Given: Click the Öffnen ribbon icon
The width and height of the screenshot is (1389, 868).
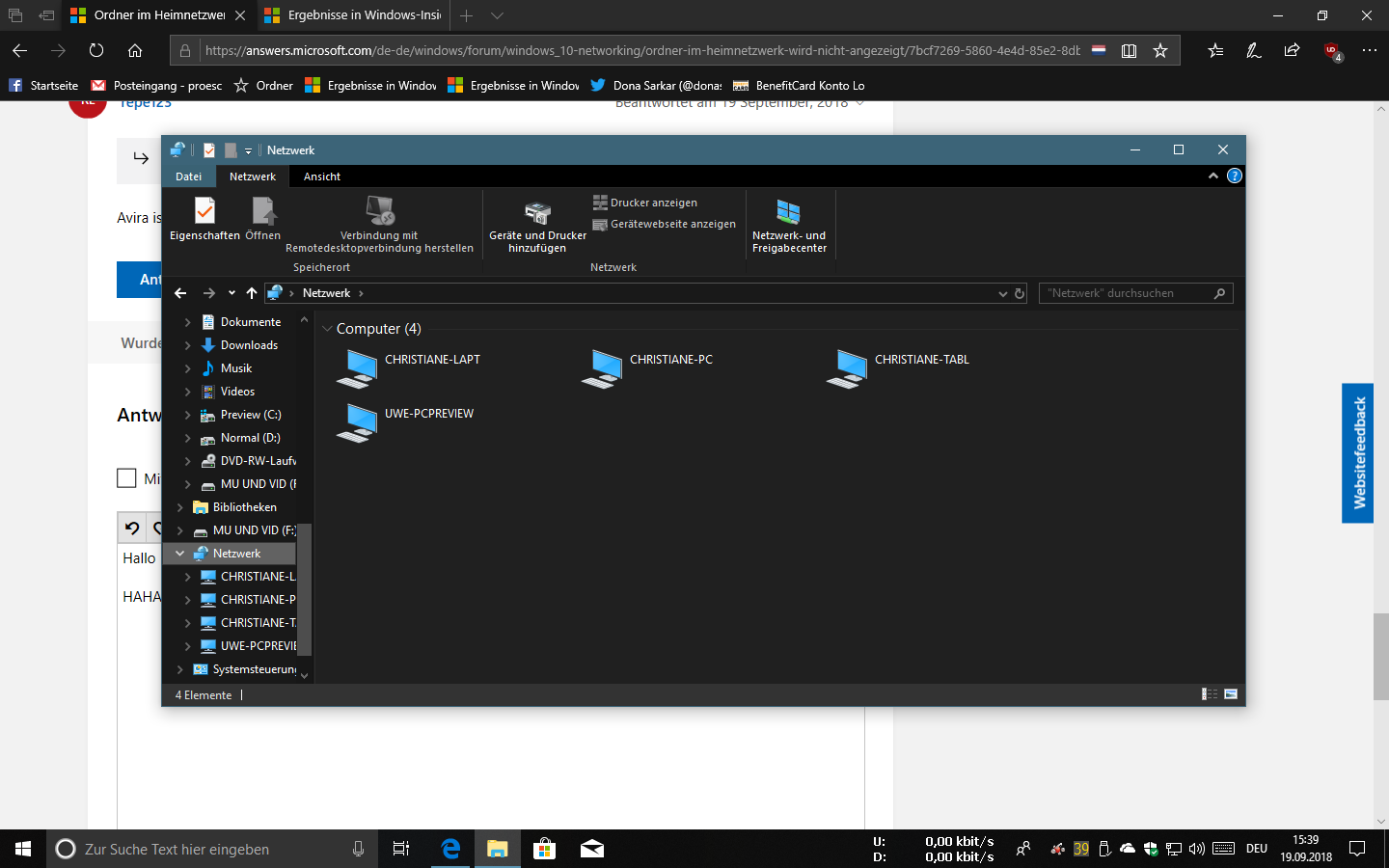Looking at the screenshot, I should pyautogui.click(x=262, y=219).
